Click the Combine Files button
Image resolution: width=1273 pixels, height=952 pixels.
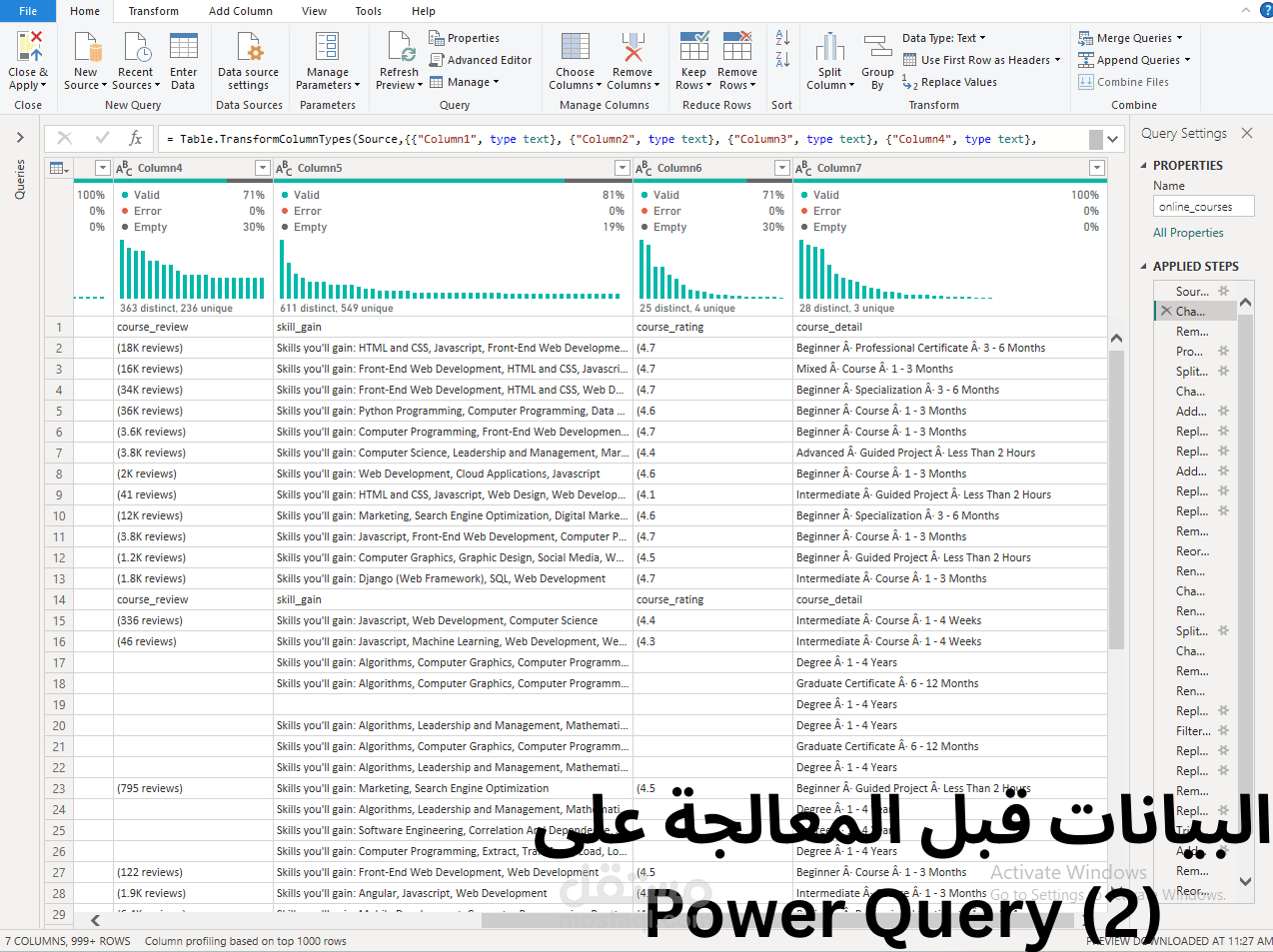[1124, 82]
